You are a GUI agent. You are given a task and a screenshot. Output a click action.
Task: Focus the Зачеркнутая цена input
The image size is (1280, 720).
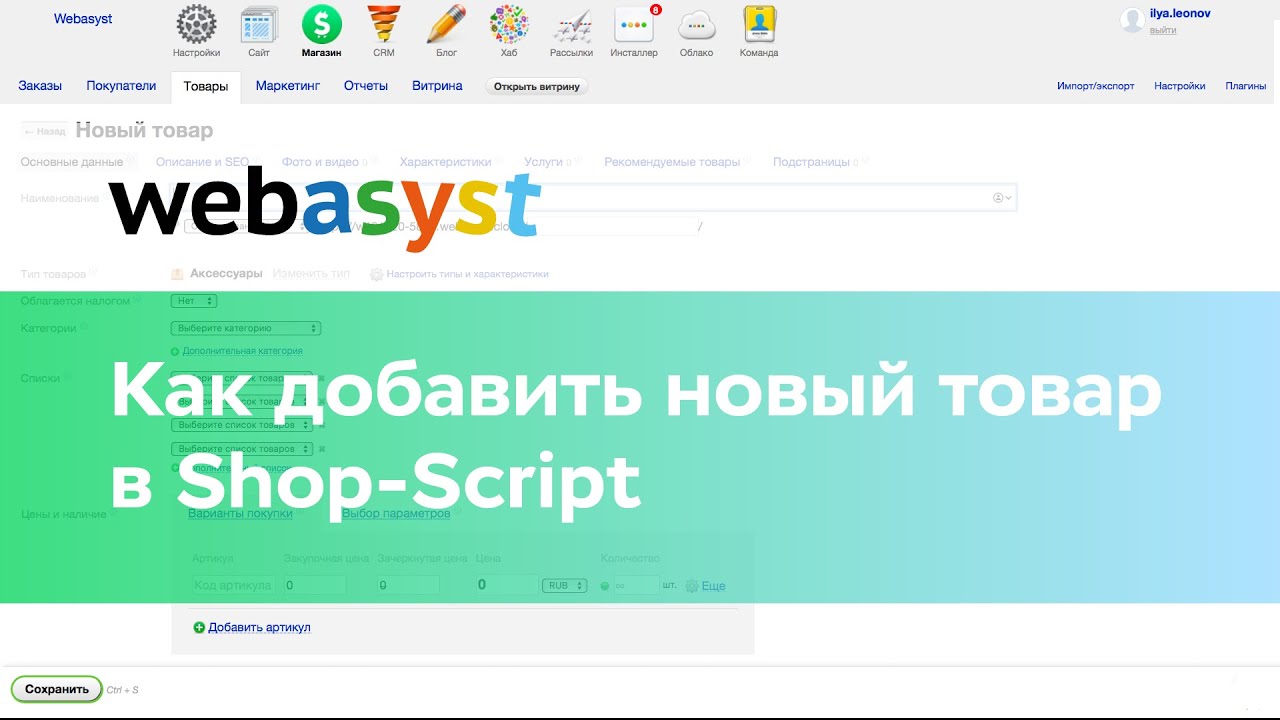[x=408, y=586]
